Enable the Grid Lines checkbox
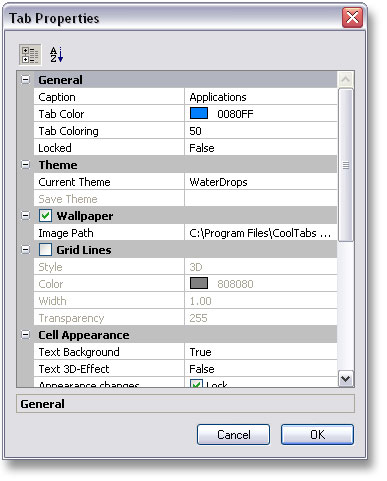 [45, 250]
